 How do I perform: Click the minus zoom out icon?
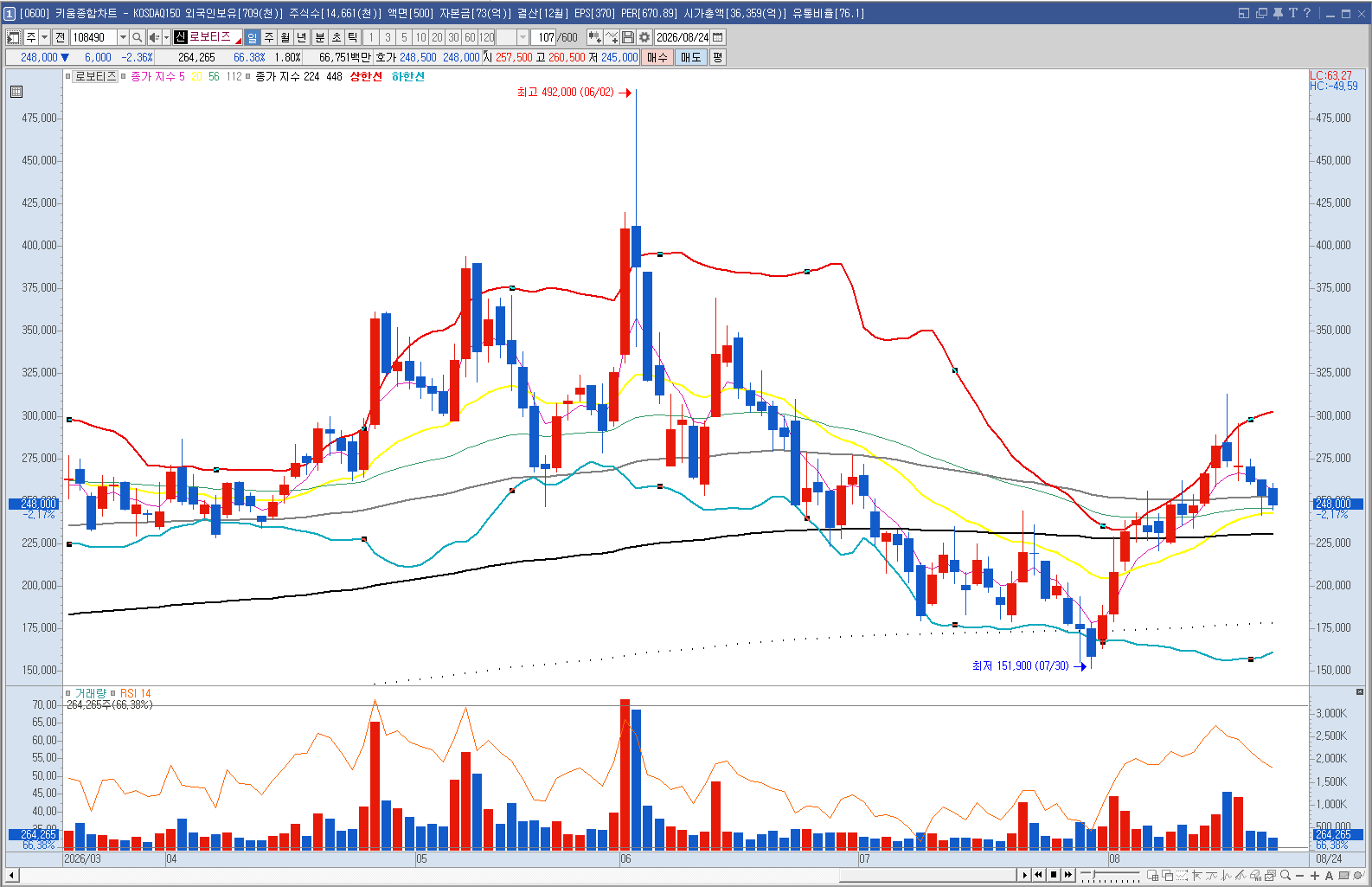tap(1300, 875)
